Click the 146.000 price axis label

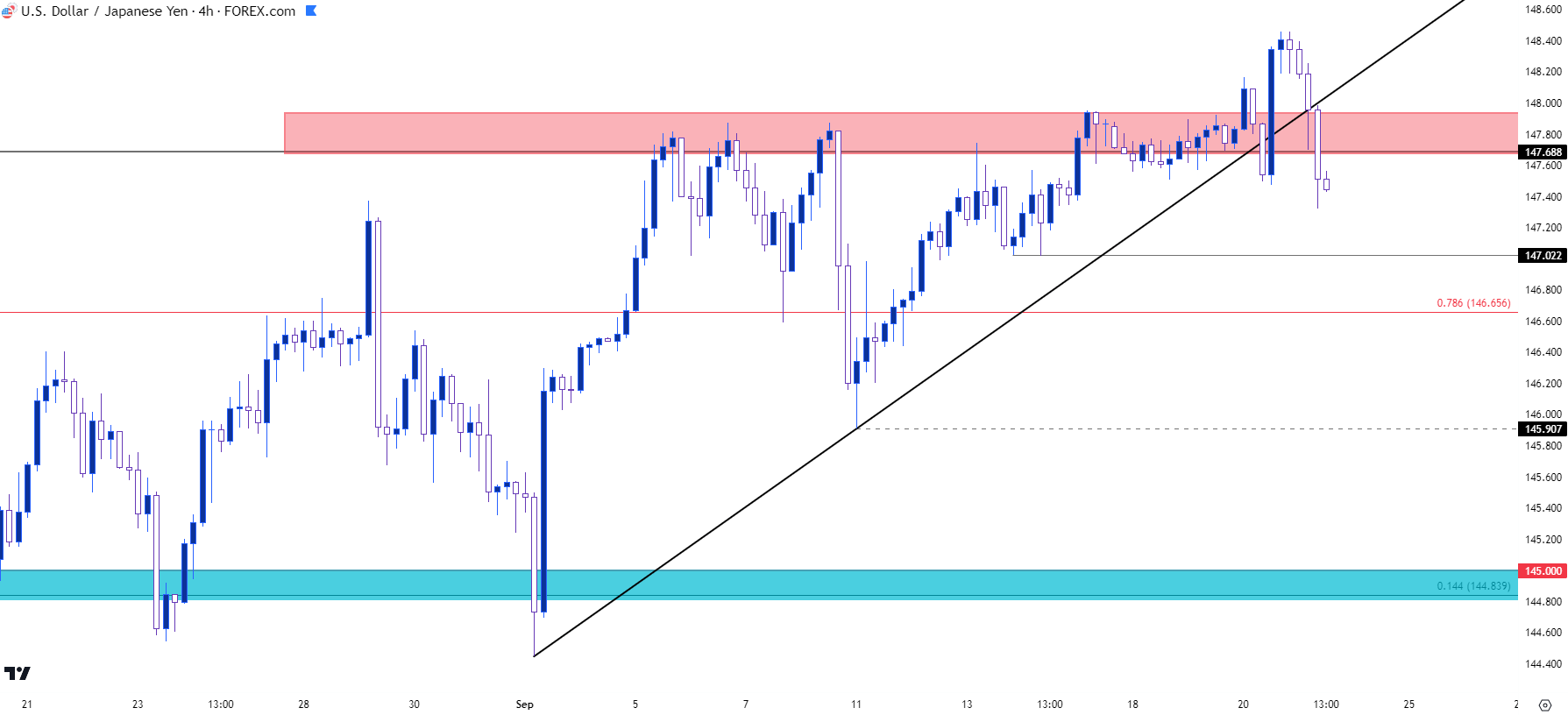[x=1543, y=414]
